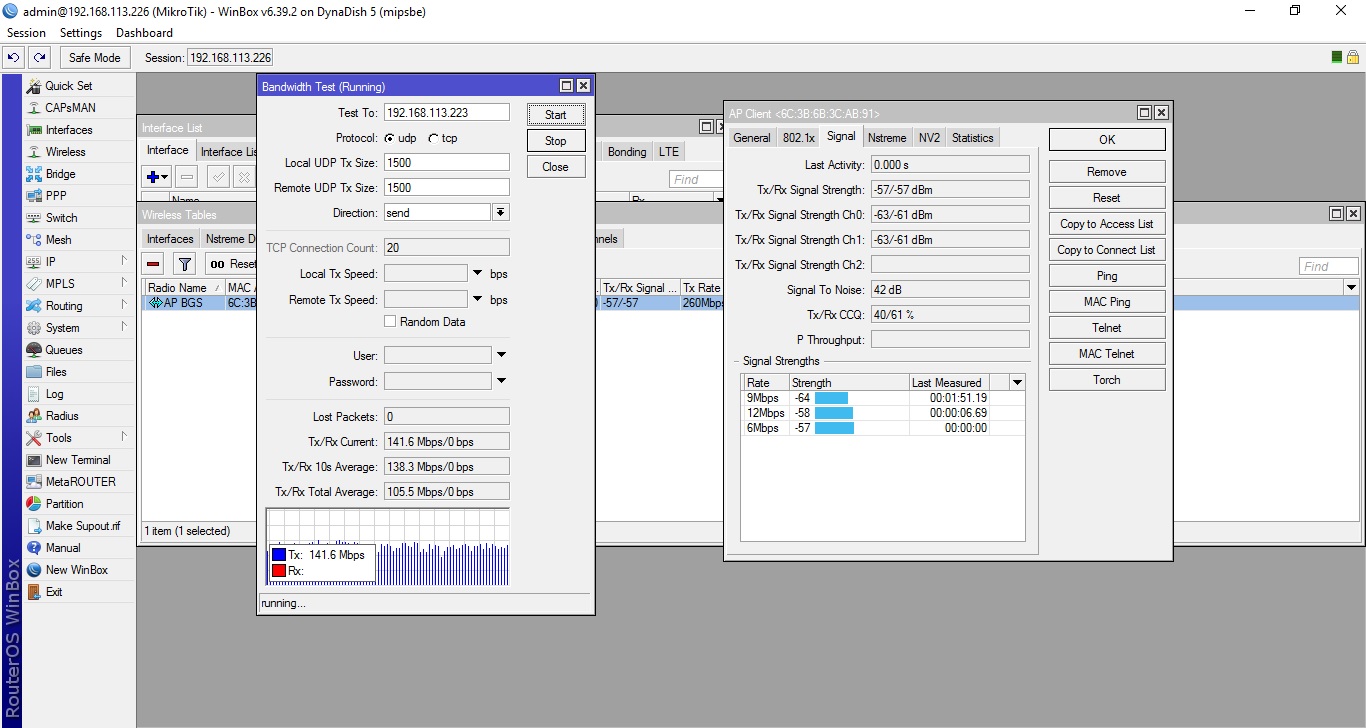1366x728 pixels.
Task: Click the red minus remove icon in Wireless Tables
Action: [153, 264]
